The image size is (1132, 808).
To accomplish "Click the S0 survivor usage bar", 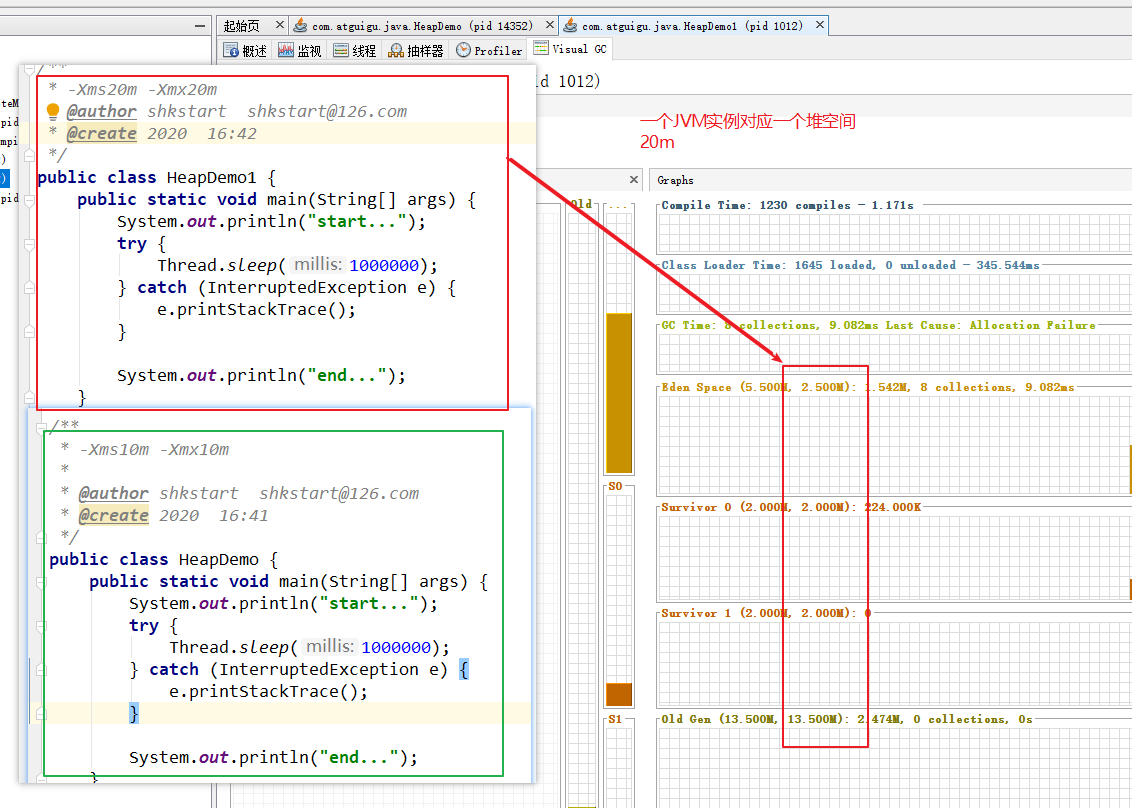I will point(619,694).
